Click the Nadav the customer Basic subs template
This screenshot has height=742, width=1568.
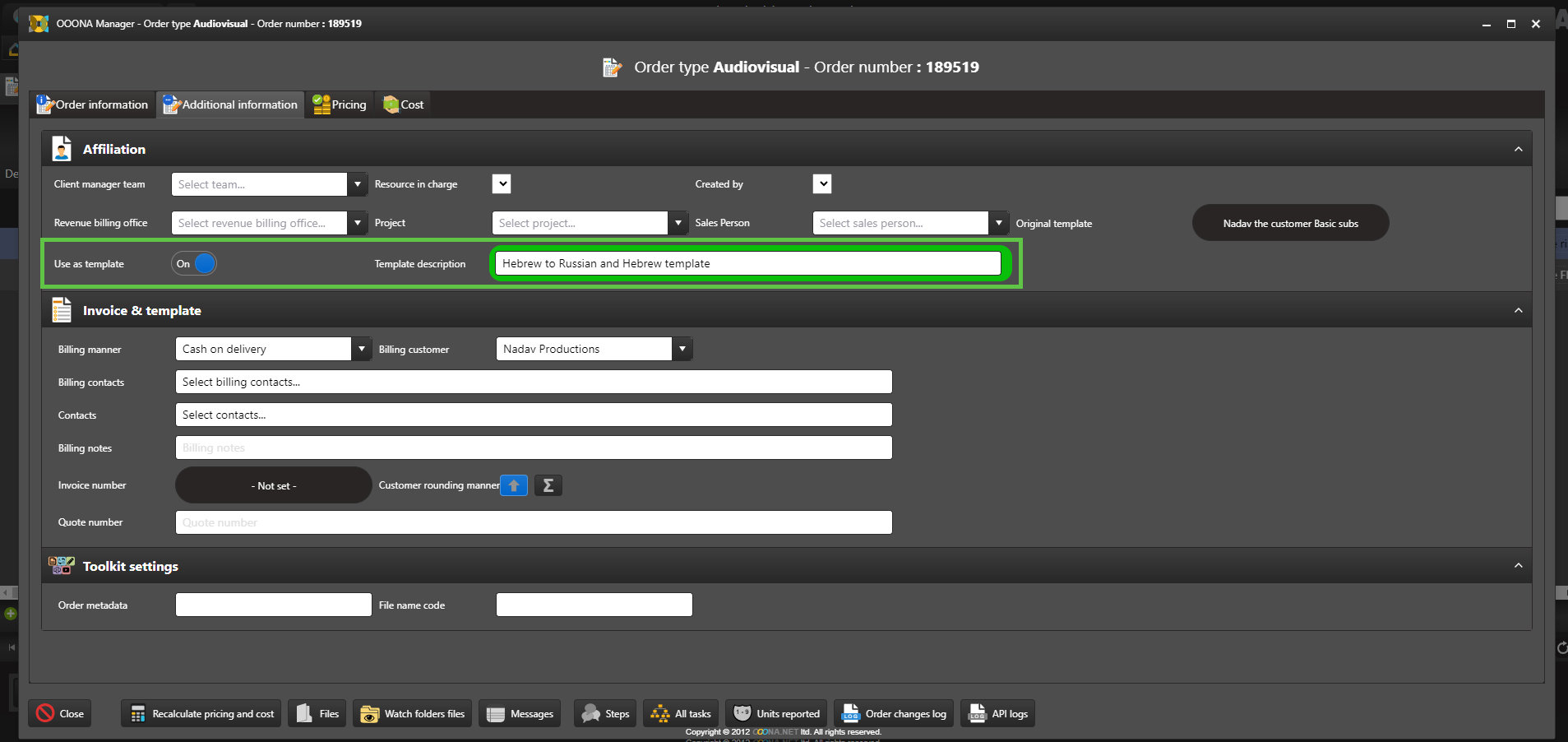pyautogui.click(x=1290, y=223)
